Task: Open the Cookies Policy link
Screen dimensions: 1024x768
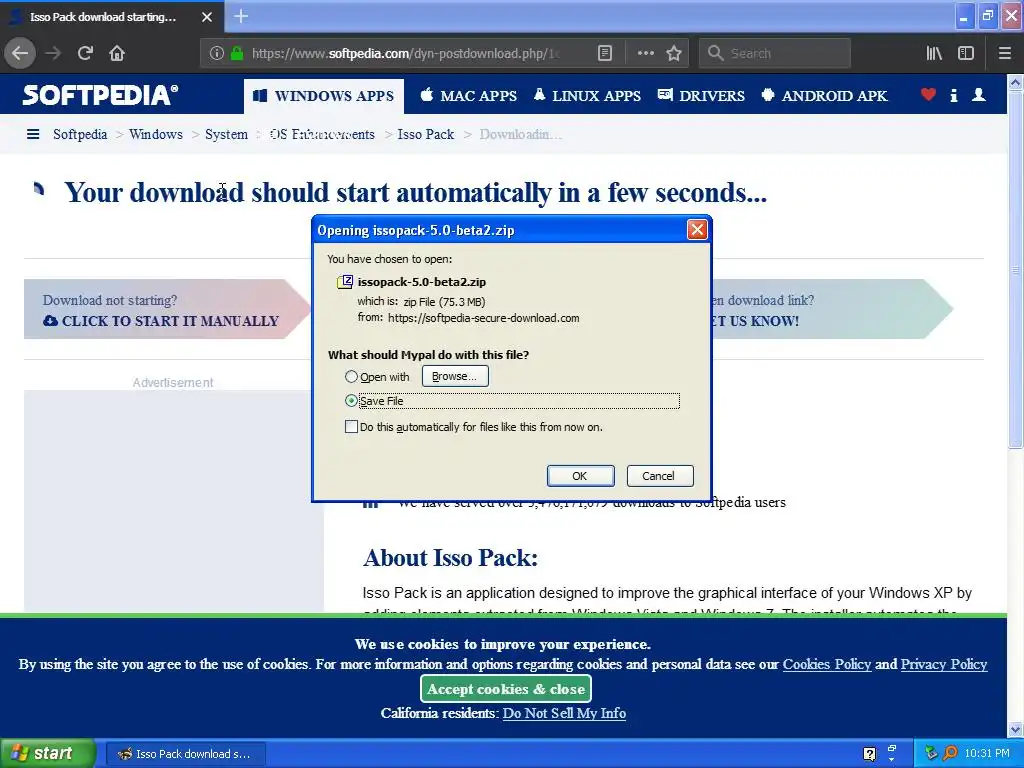Action: pyautogui.click(x=827, y=664)
